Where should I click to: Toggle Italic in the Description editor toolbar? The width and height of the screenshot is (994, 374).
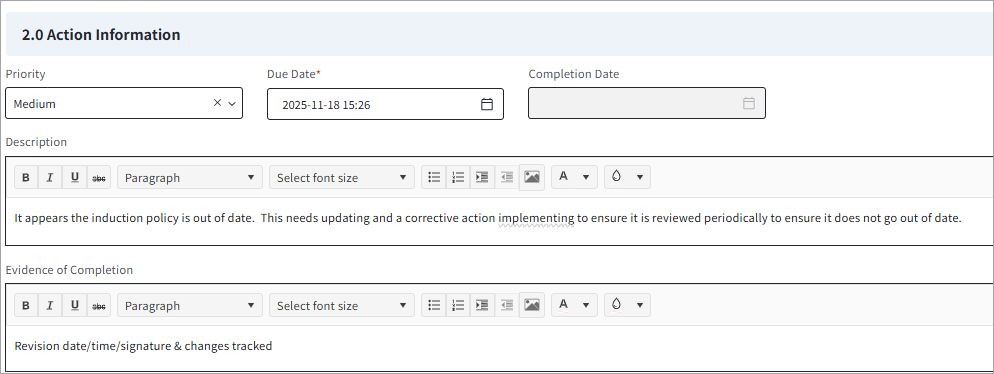tap(50, 177)
